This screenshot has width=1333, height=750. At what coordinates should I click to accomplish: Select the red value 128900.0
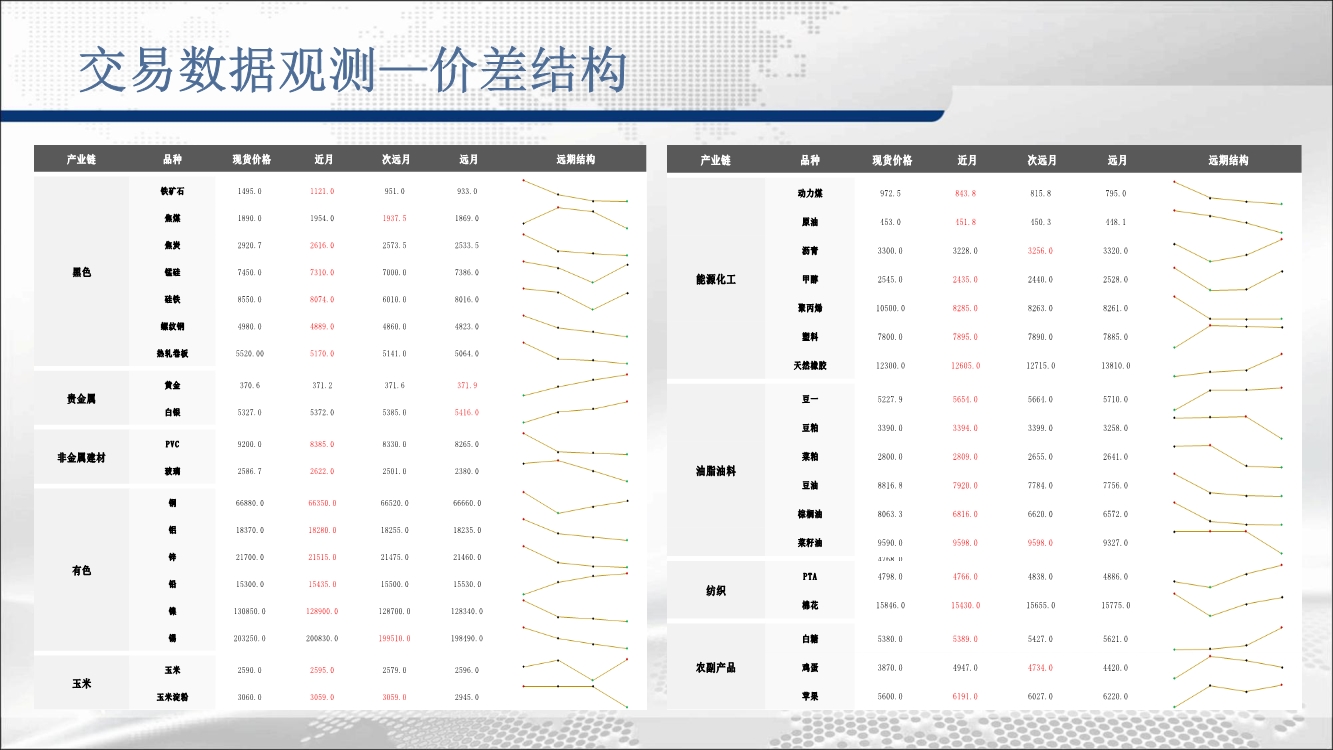pos(322,610)
